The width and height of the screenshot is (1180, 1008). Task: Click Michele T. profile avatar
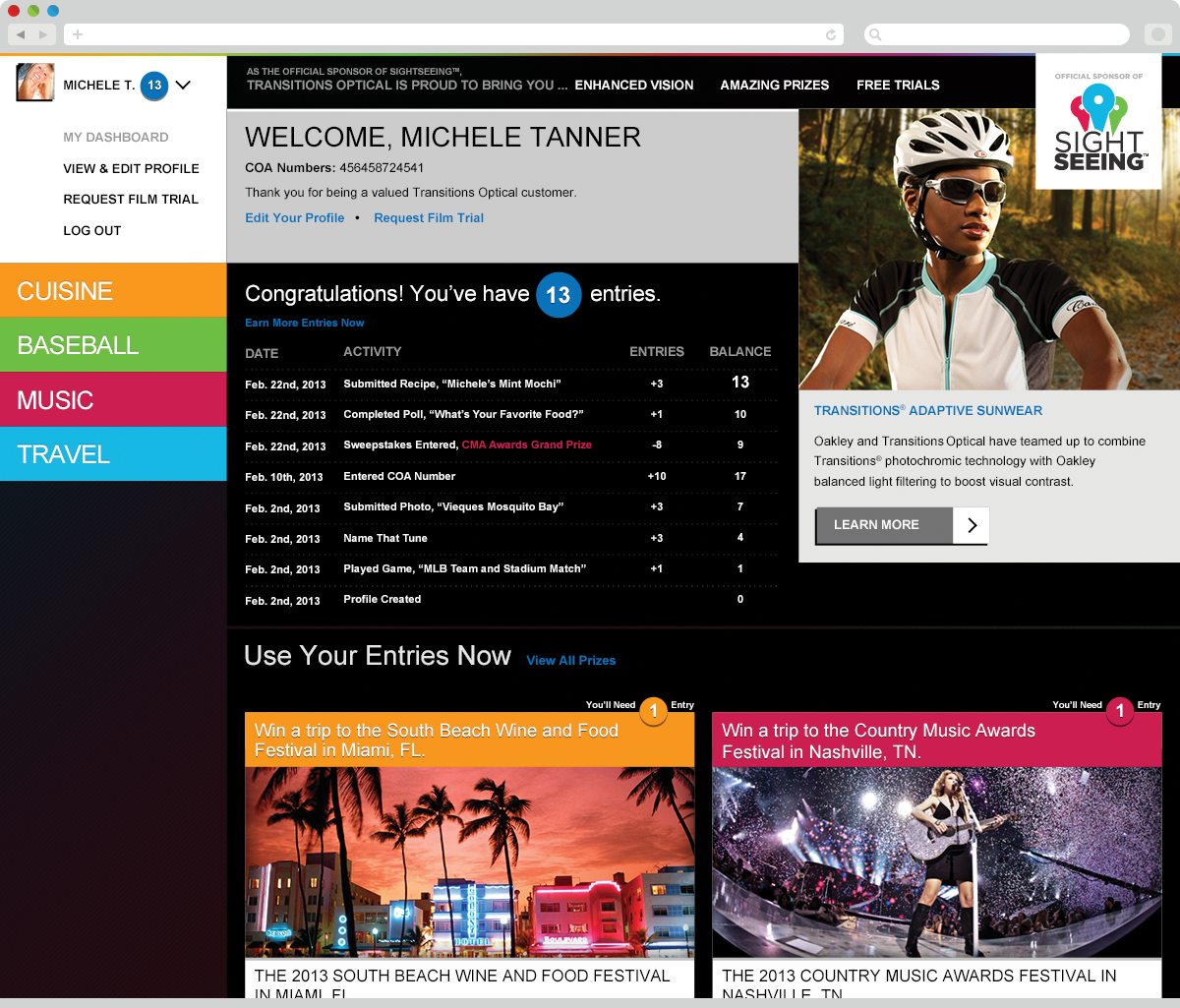(x=34, y=83)
